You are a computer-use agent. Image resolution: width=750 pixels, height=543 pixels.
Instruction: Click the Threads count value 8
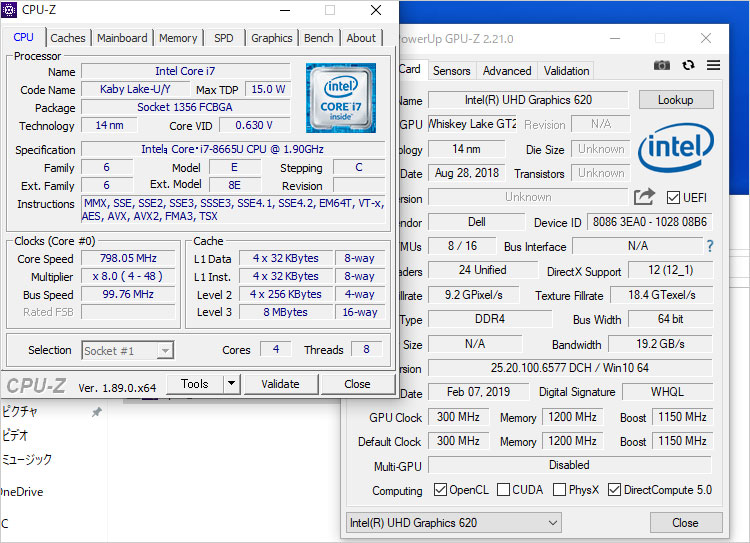point(366,349)
